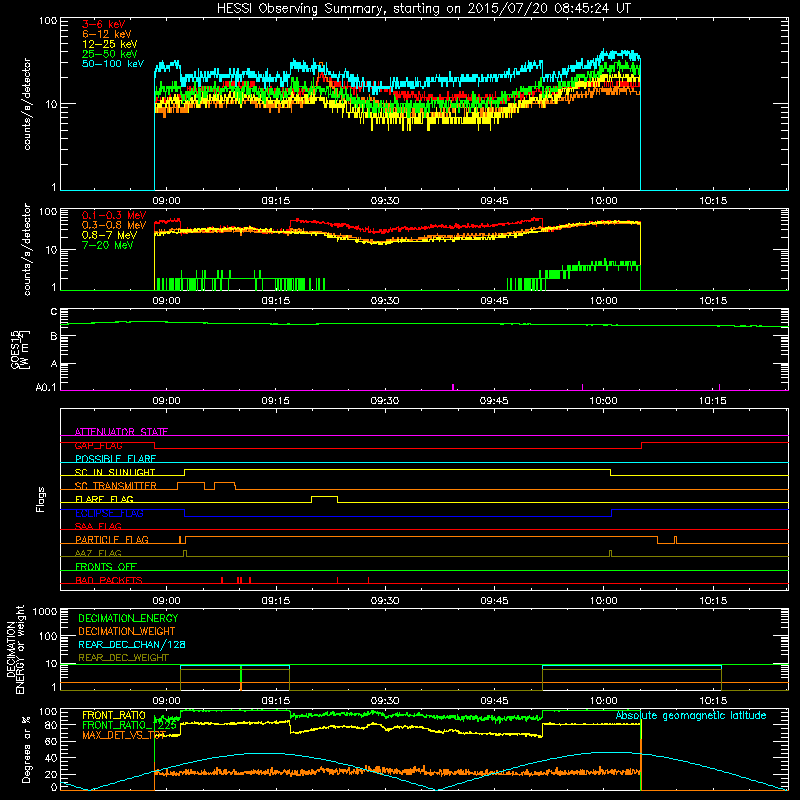This screenshot has width=800, height=800.
Task: Click the Degrees or % axis title
Action: point(26,749)
